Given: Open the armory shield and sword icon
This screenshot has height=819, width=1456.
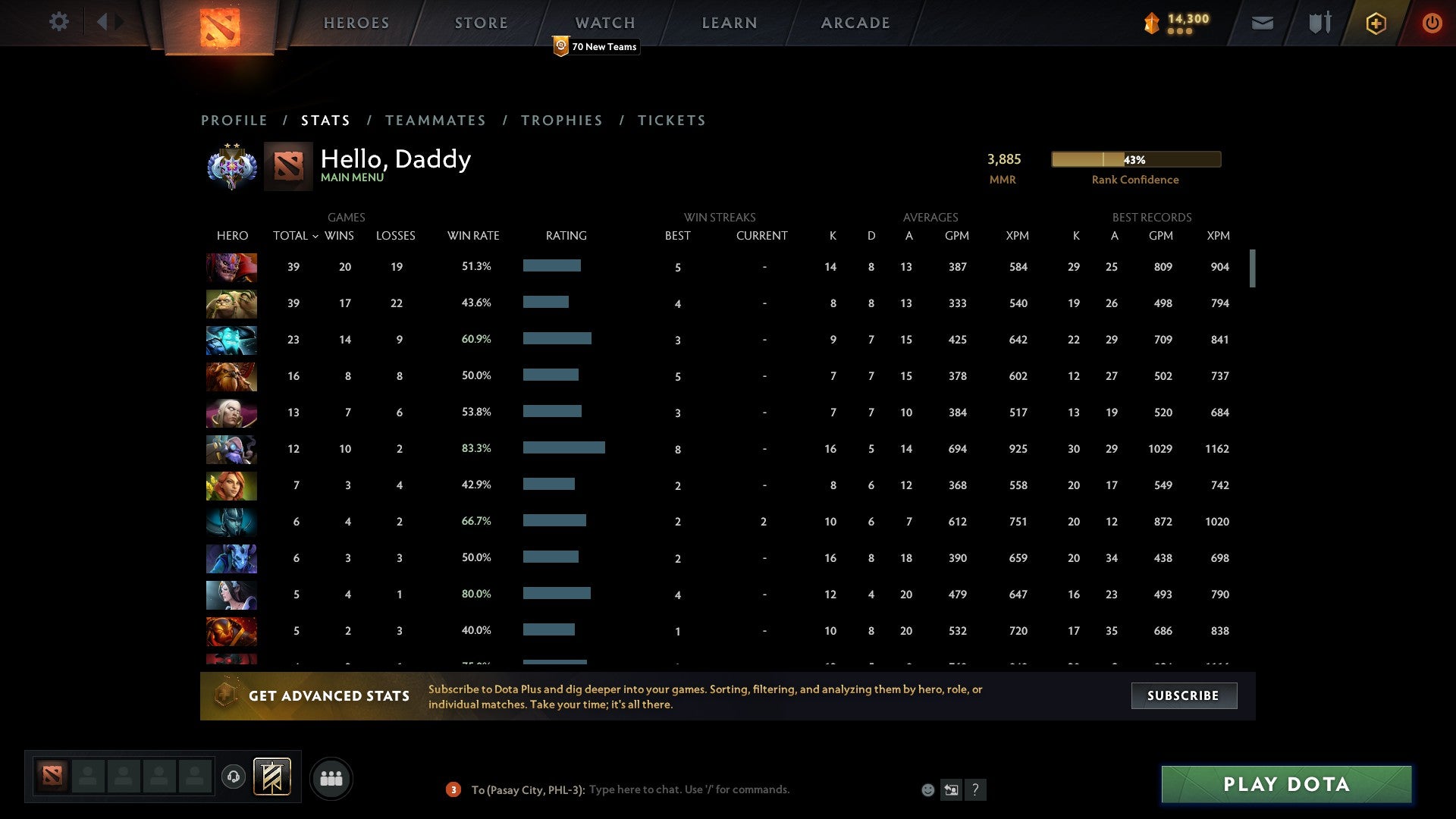Looking at the screenshot, I should [1319, 23].
